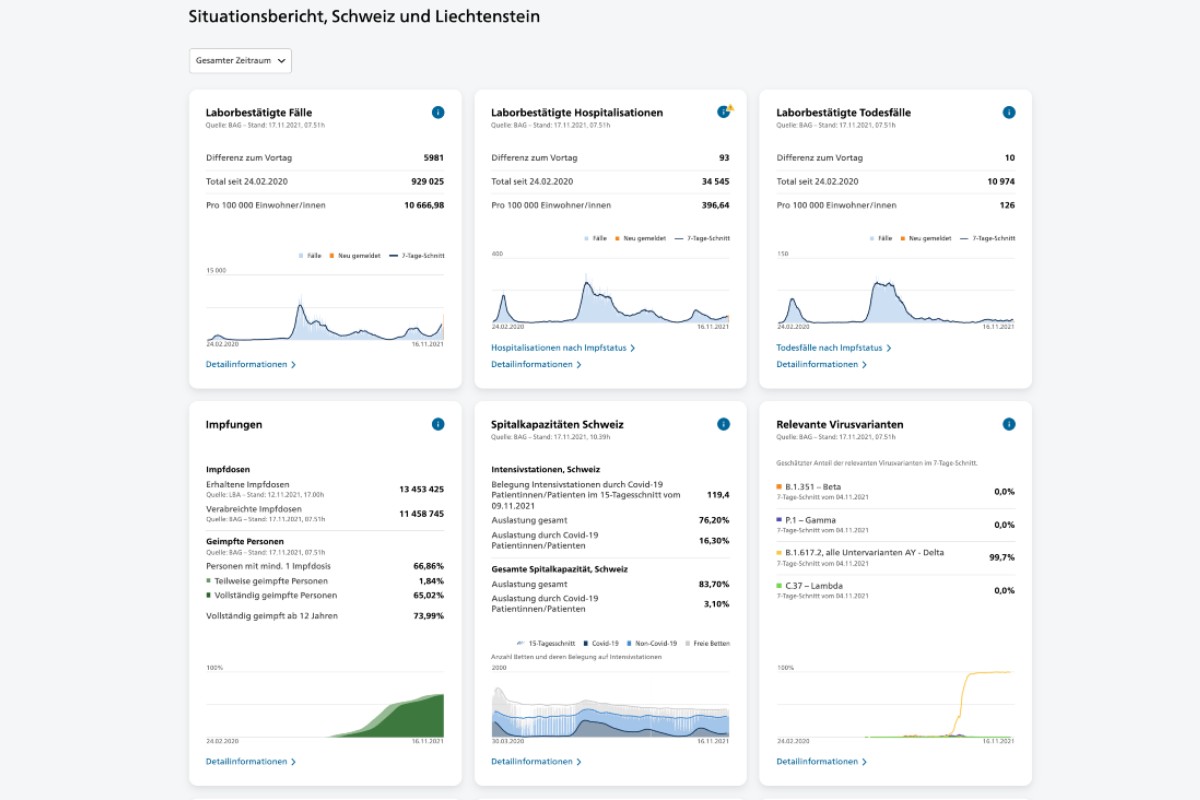The height and width of the screenshot is (800, 1200).
Task: Show info for Laborbestätigte Todesfälle
Action: click(x=1009, y=112)
